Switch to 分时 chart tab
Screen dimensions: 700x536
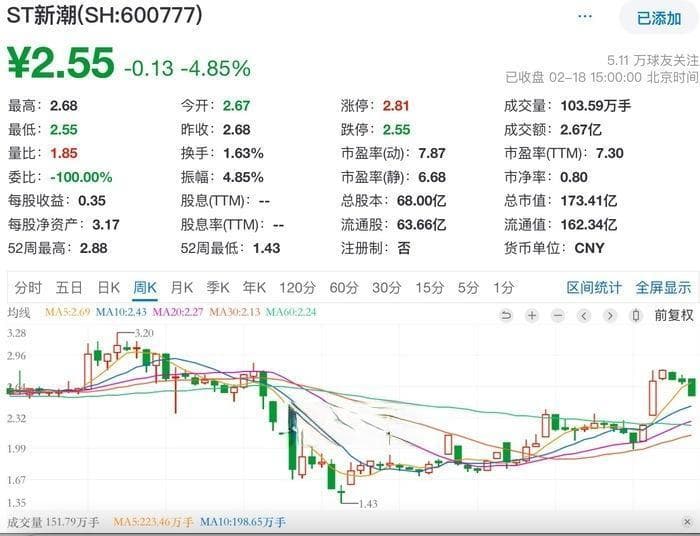click(28, 288)
